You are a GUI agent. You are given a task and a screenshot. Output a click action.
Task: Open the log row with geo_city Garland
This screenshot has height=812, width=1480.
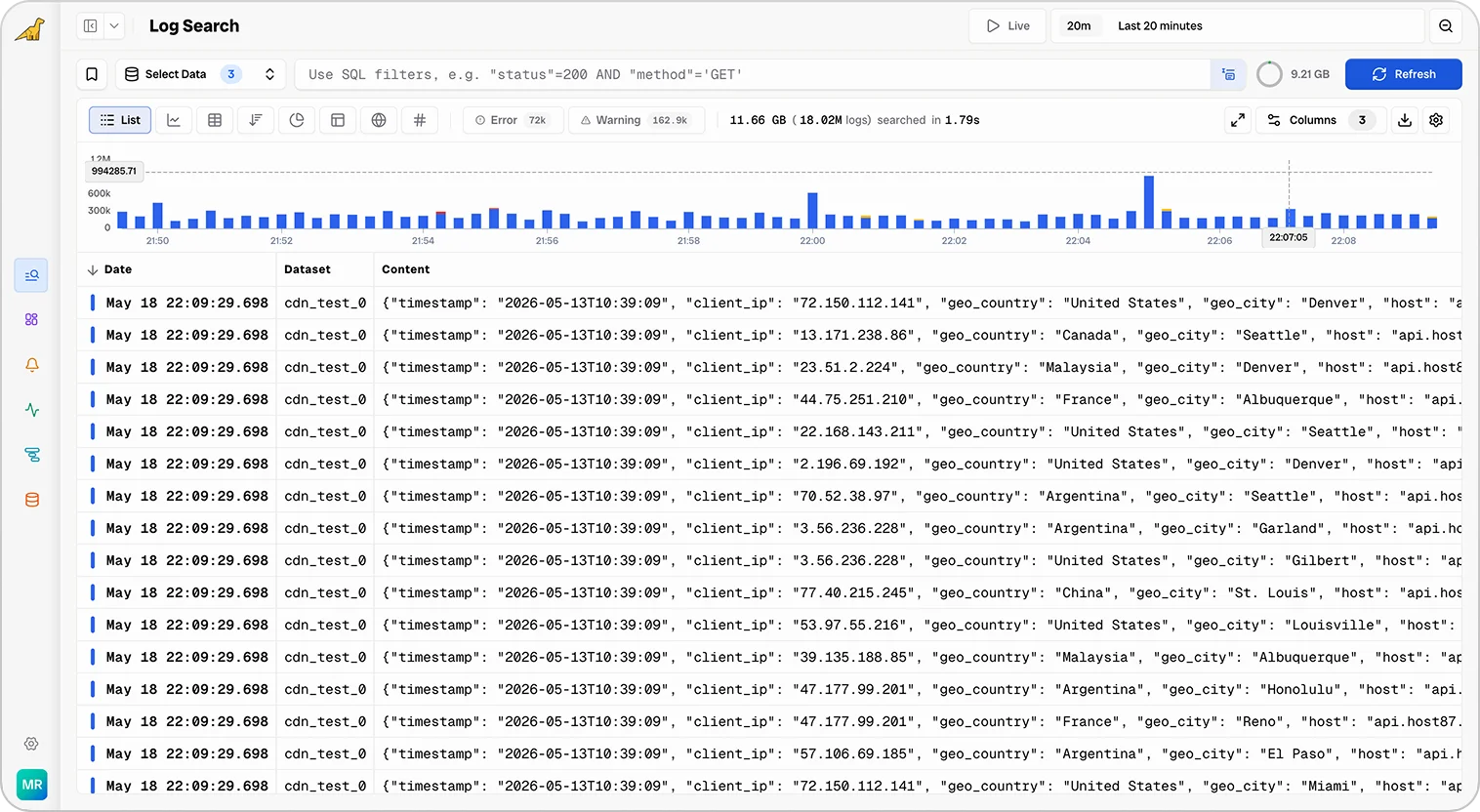769,528
